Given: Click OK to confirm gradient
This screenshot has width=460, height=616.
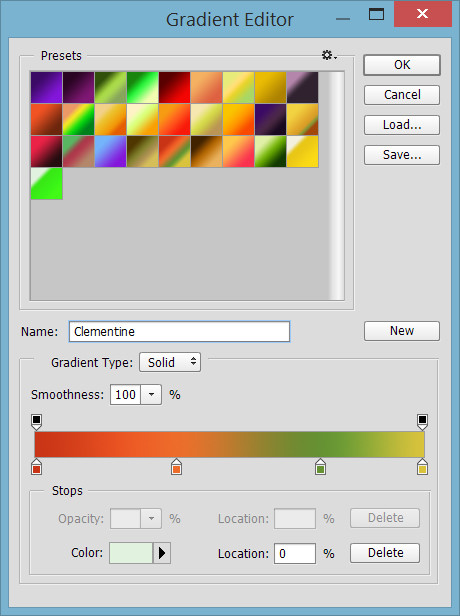Looking at the screenshot, I should pyautogui.click(x=402, y=65).
